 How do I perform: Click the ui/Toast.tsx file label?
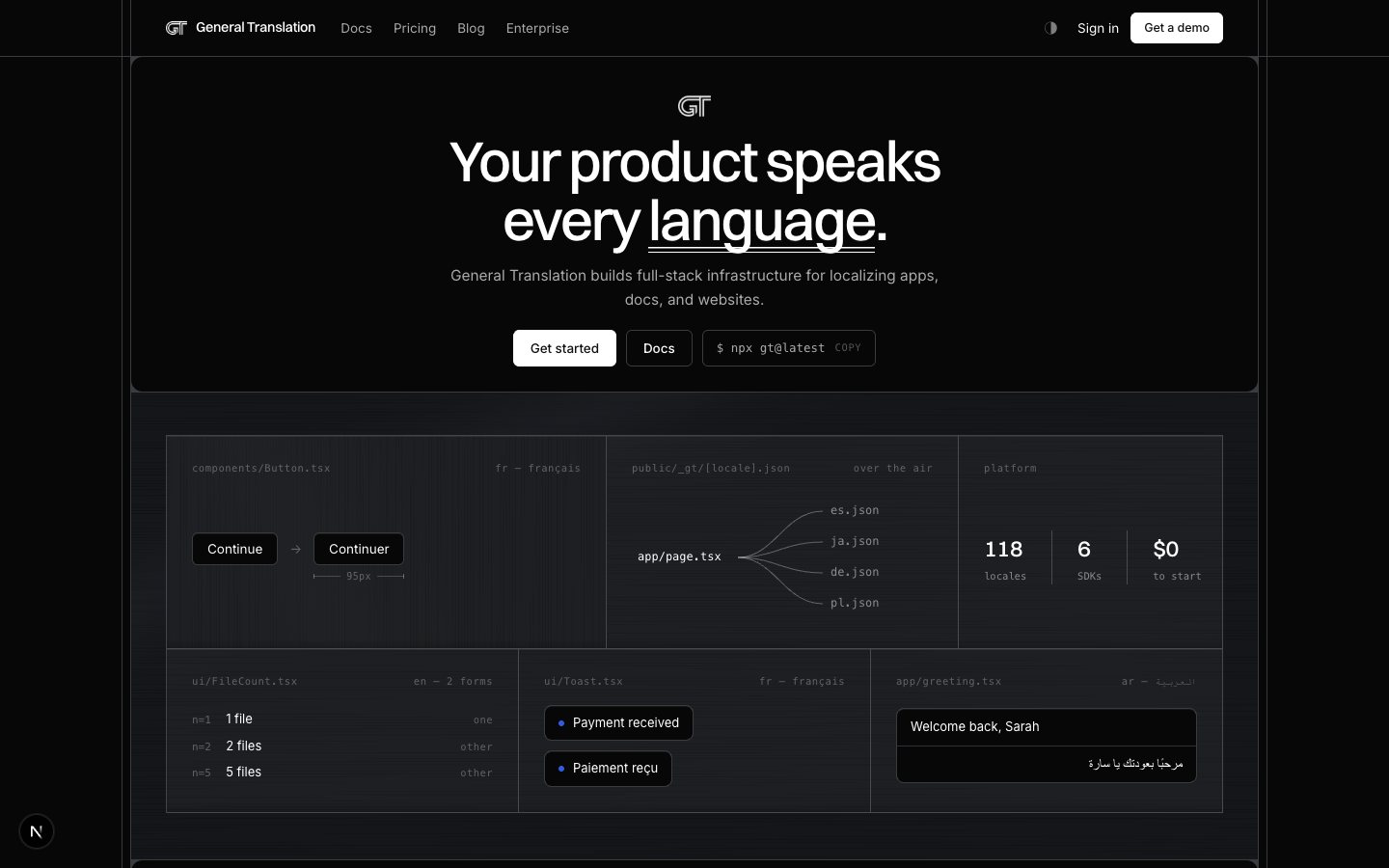pos(584,681)
